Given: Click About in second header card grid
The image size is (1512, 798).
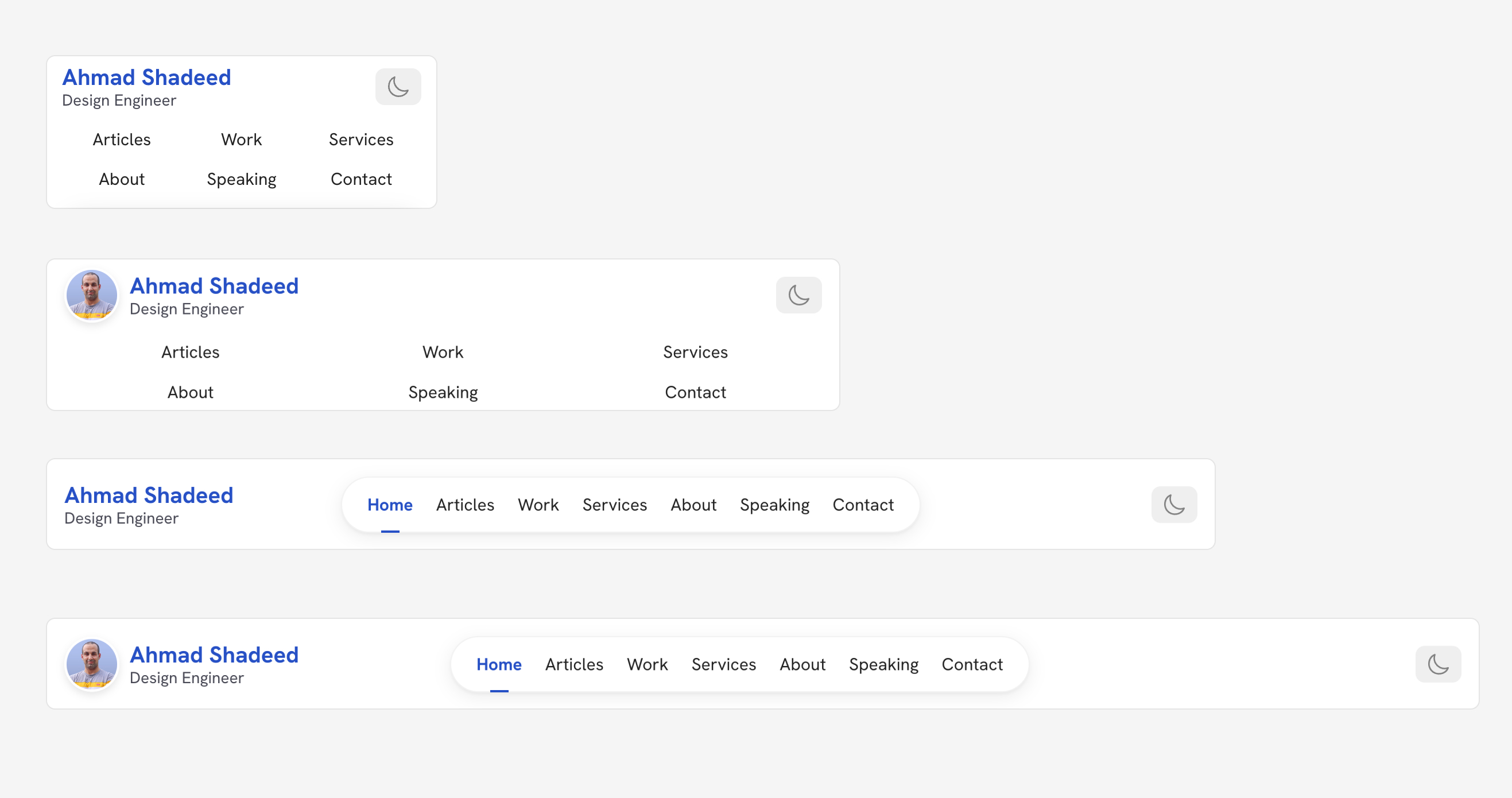Looking at the screenshot, I should pos(190,392).
